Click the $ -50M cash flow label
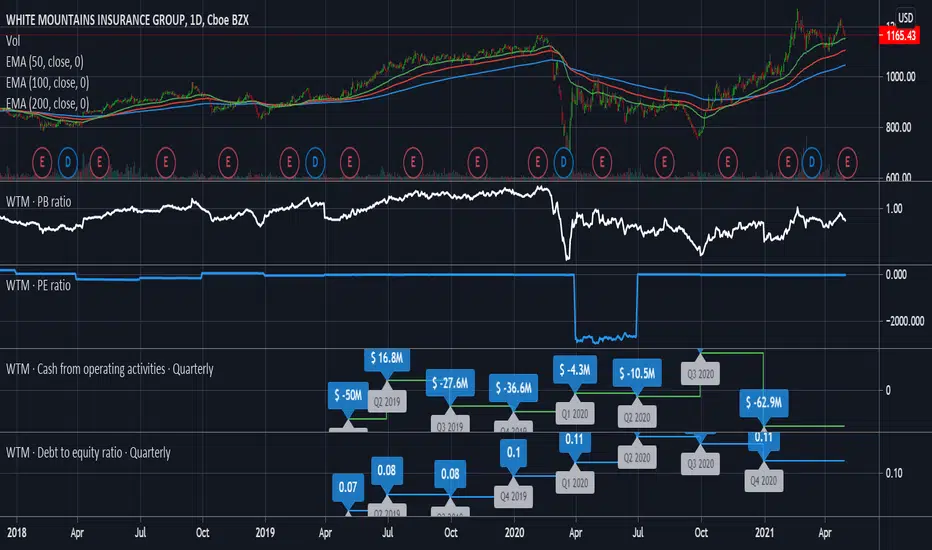Screen dimensions: 932x550 coord(348,395)
